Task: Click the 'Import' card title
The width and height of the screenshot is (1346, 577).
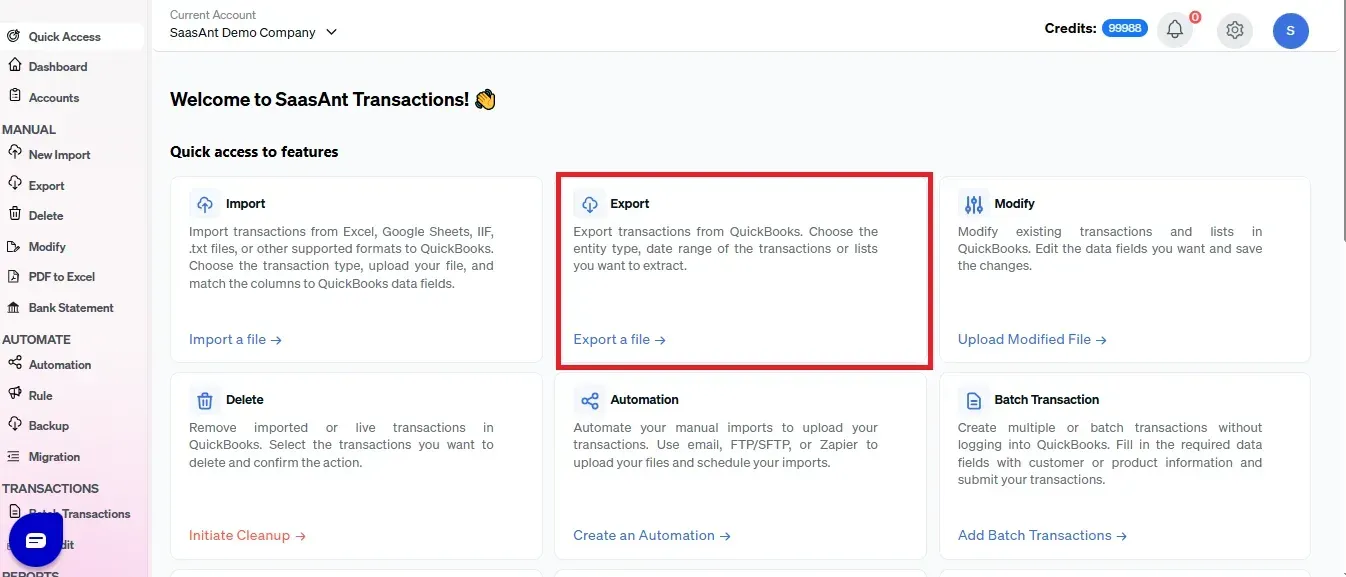Action: 245,204
